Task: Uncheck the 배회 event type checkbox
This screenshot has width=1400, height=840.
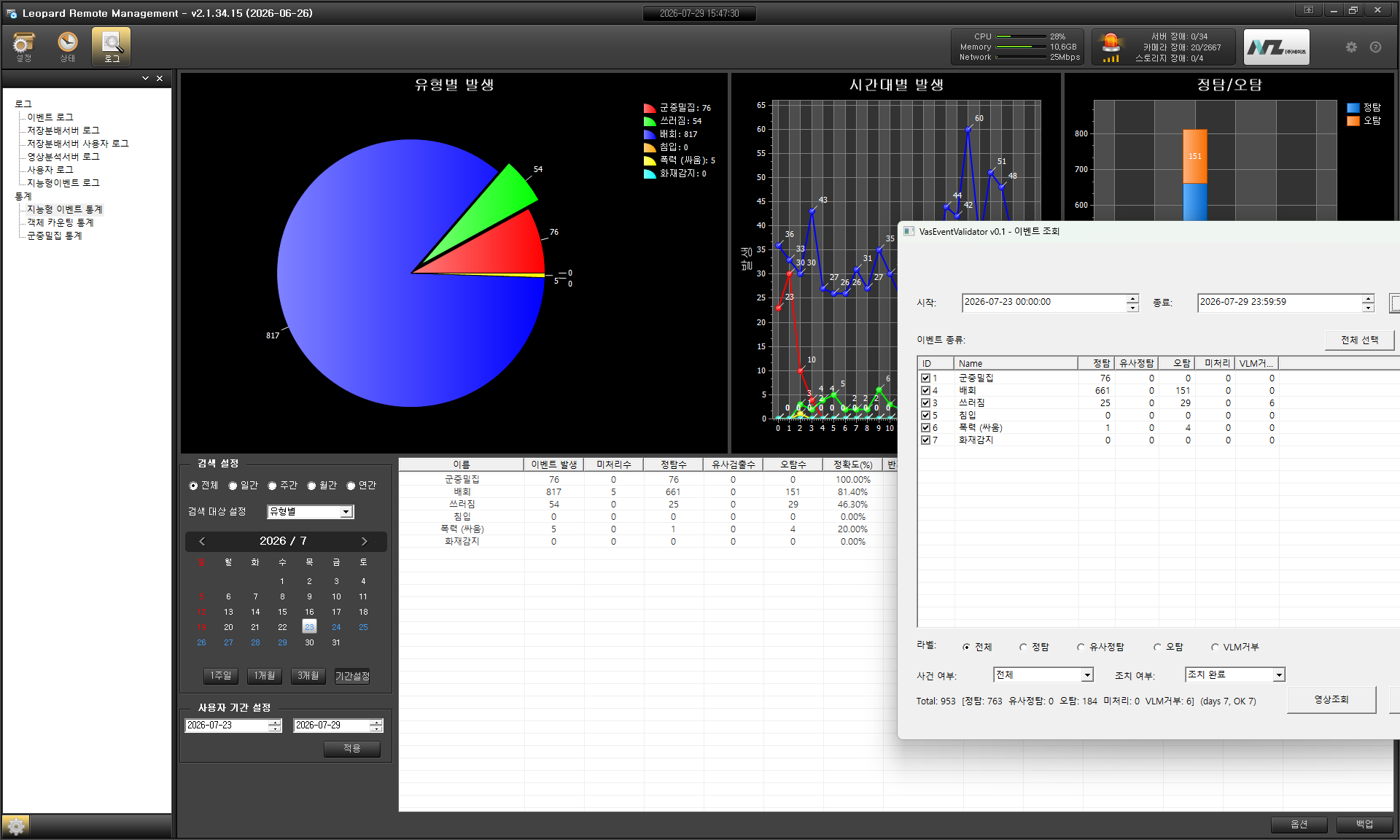Action: pyautogui.click(x=925, y=391)
